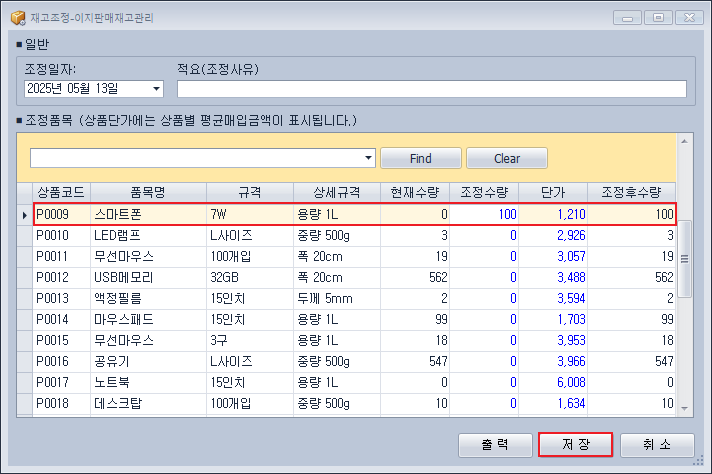Click the LED램프 item name cell
This screenshot has width=712, height=474.
click(148, 236)
